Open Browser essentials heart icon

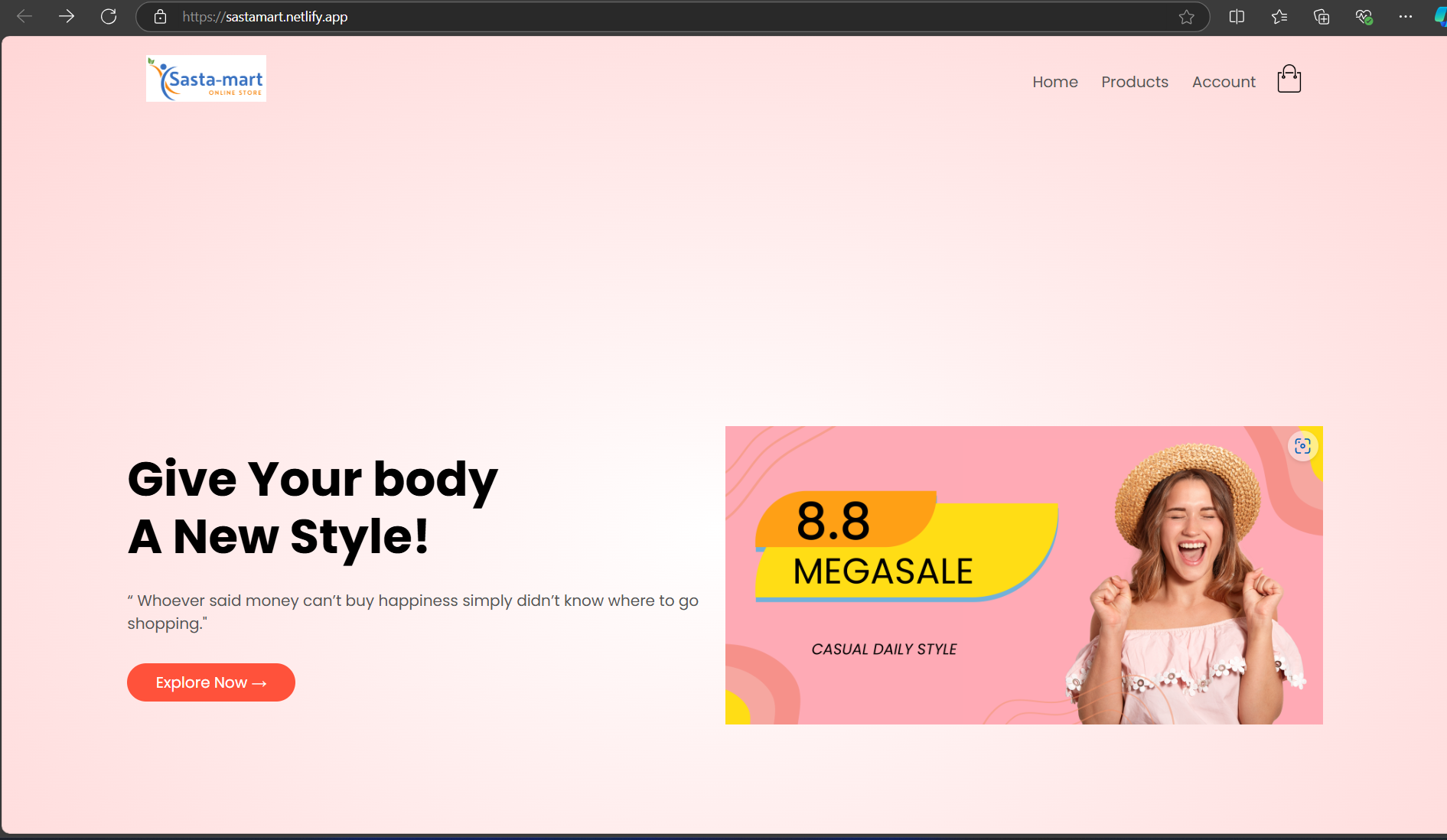coord(1364,17)
